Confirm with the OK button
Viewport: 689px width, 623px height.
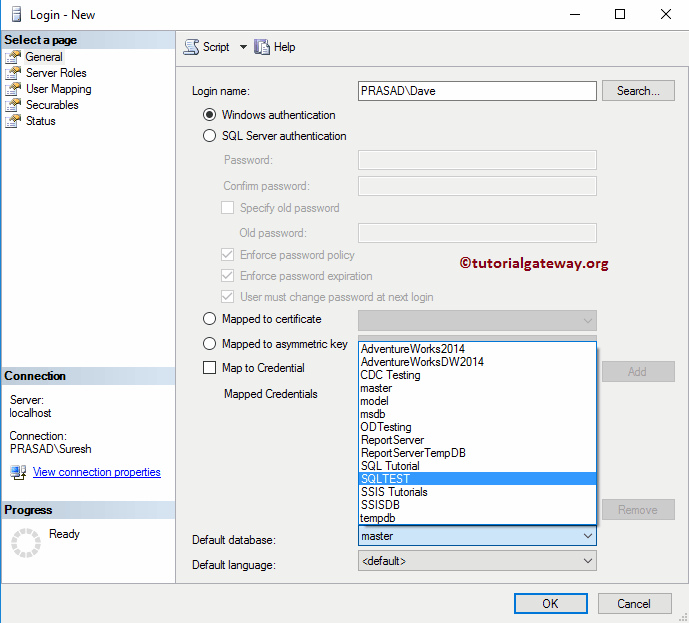[551, 604]
